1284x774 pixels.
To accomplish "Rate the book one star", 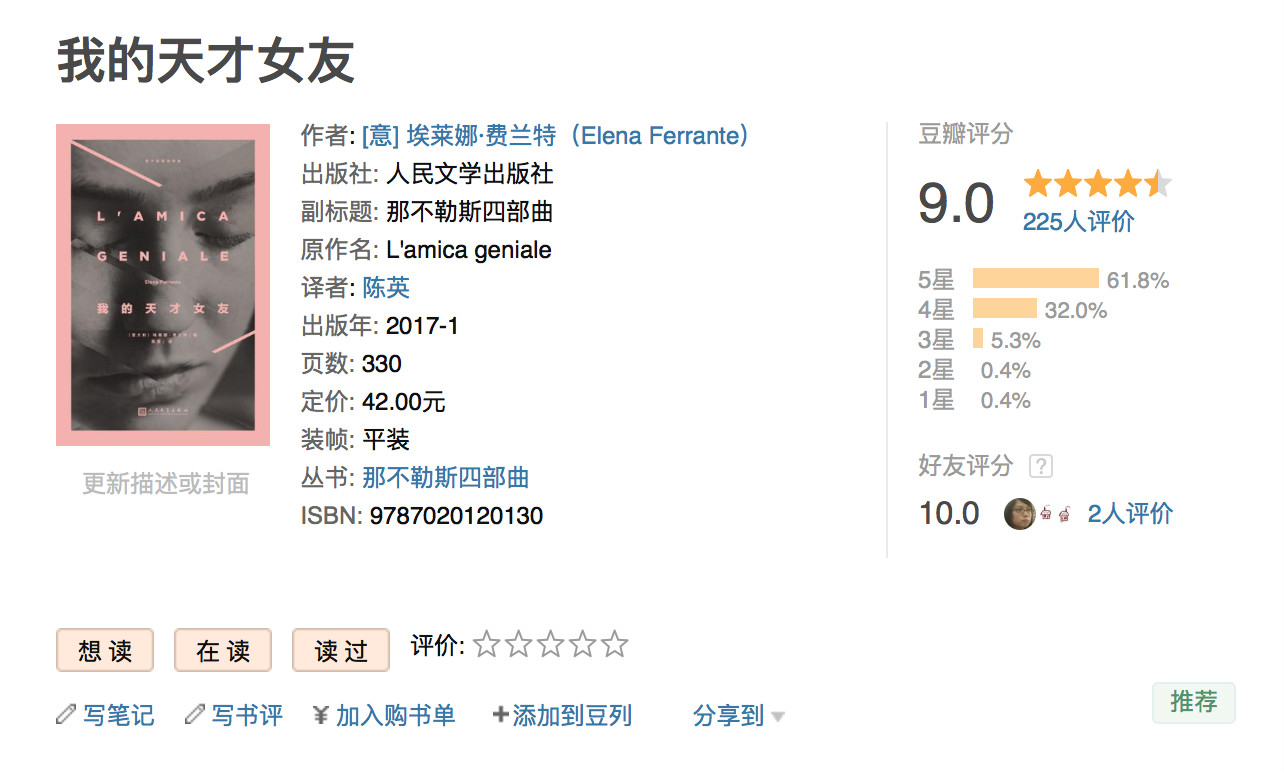I will (x=486, y=645).
